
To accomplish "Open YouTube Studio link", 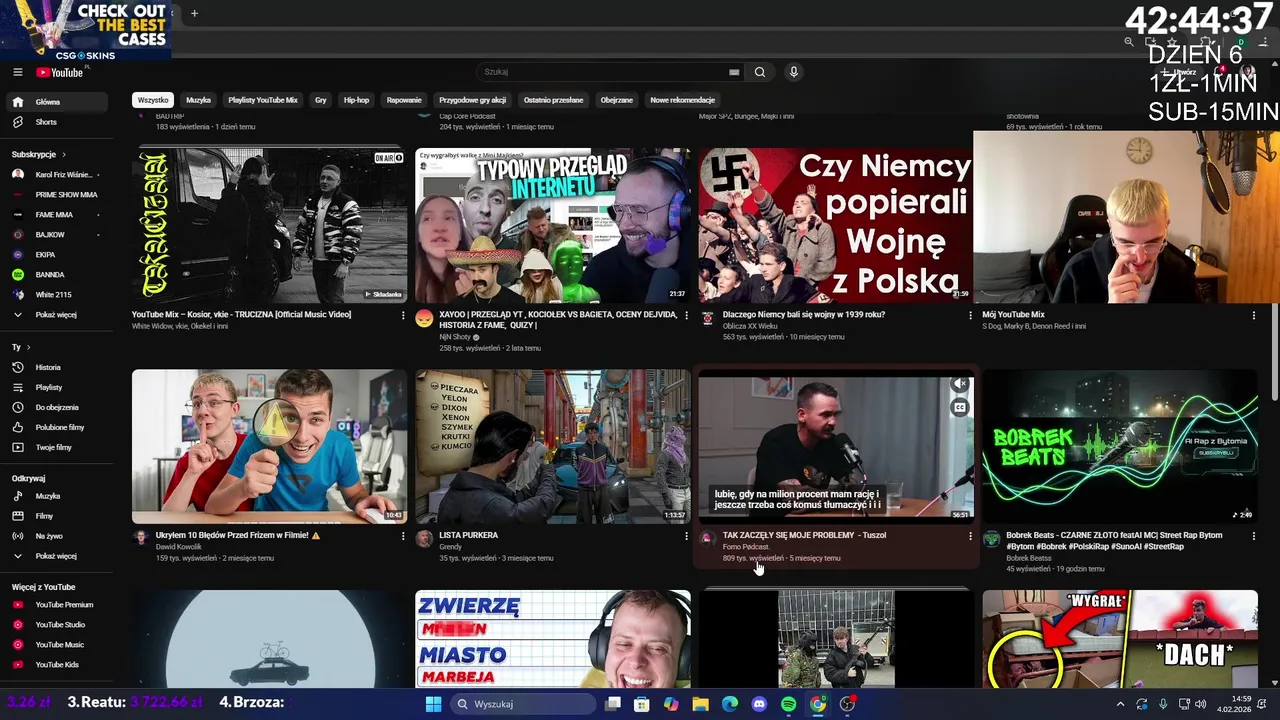I will pos(58,625).
